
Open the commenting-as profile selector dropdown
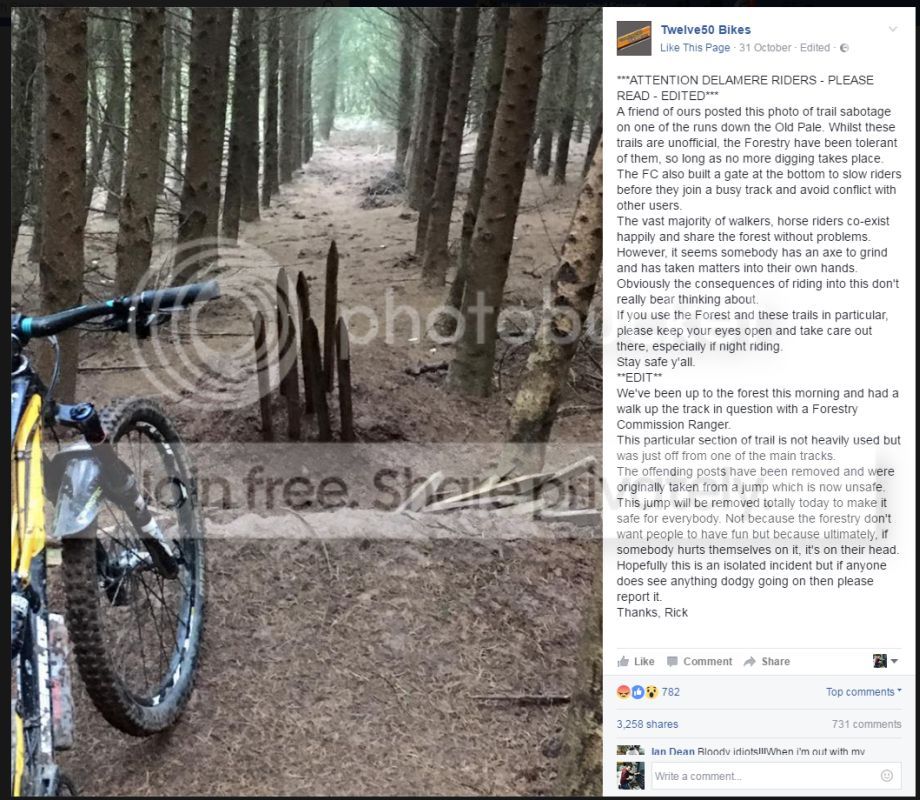click(x=886, y=661)
